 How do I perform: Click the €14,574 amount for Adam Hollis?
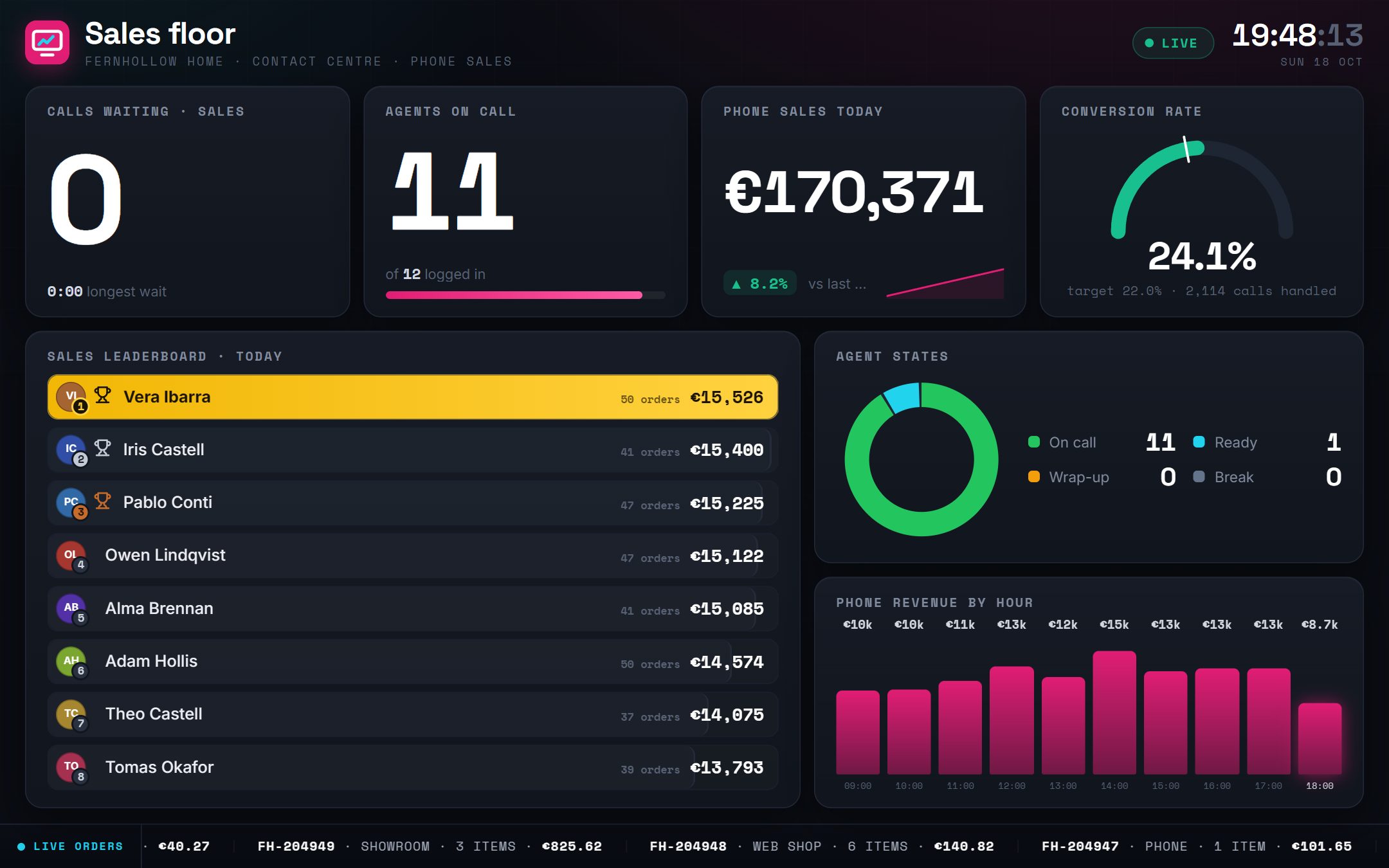727,662
